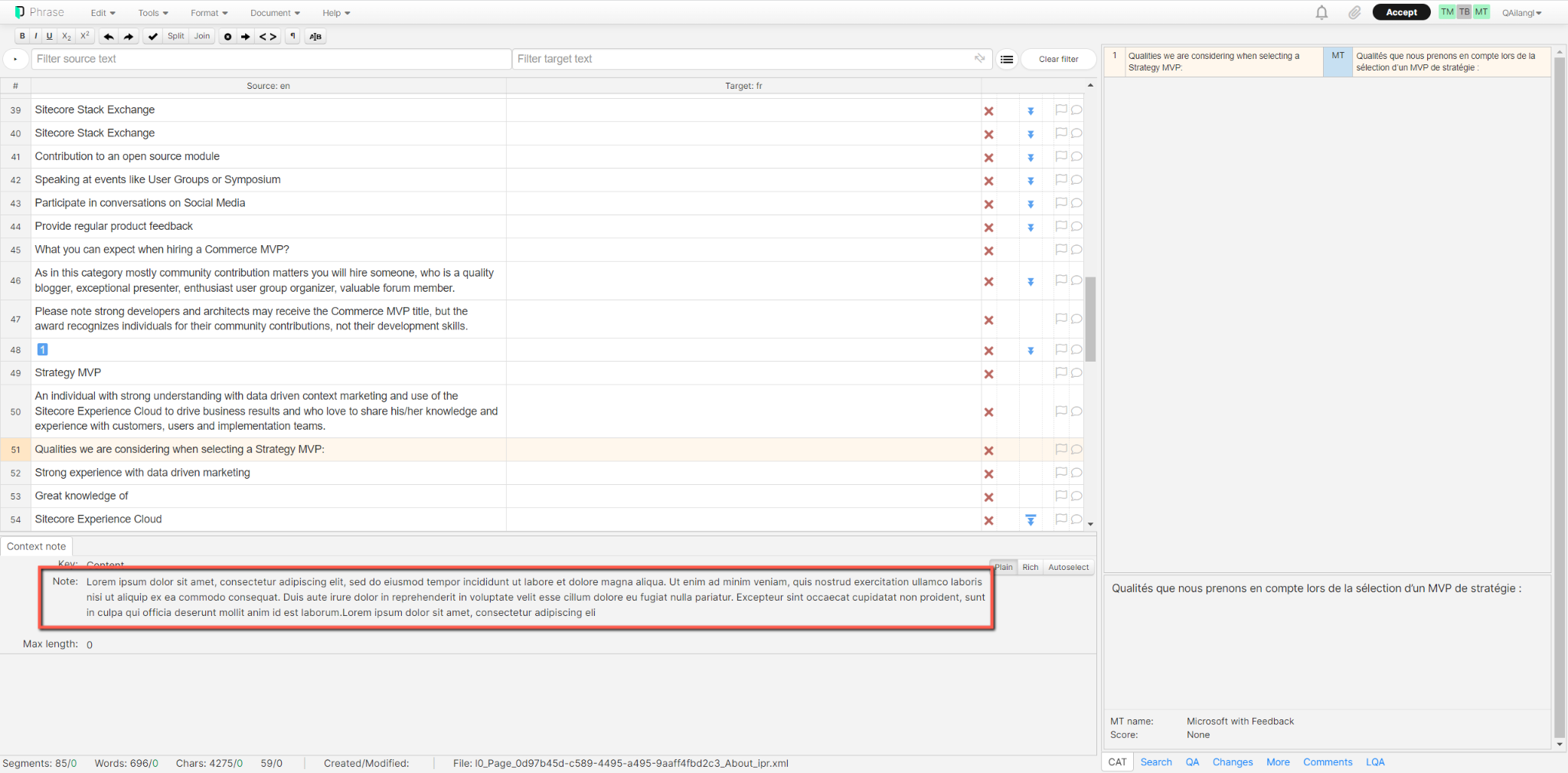The image size is (1568, 773).
Task: Switch to the CAT tab
Action: [1117, 762]
